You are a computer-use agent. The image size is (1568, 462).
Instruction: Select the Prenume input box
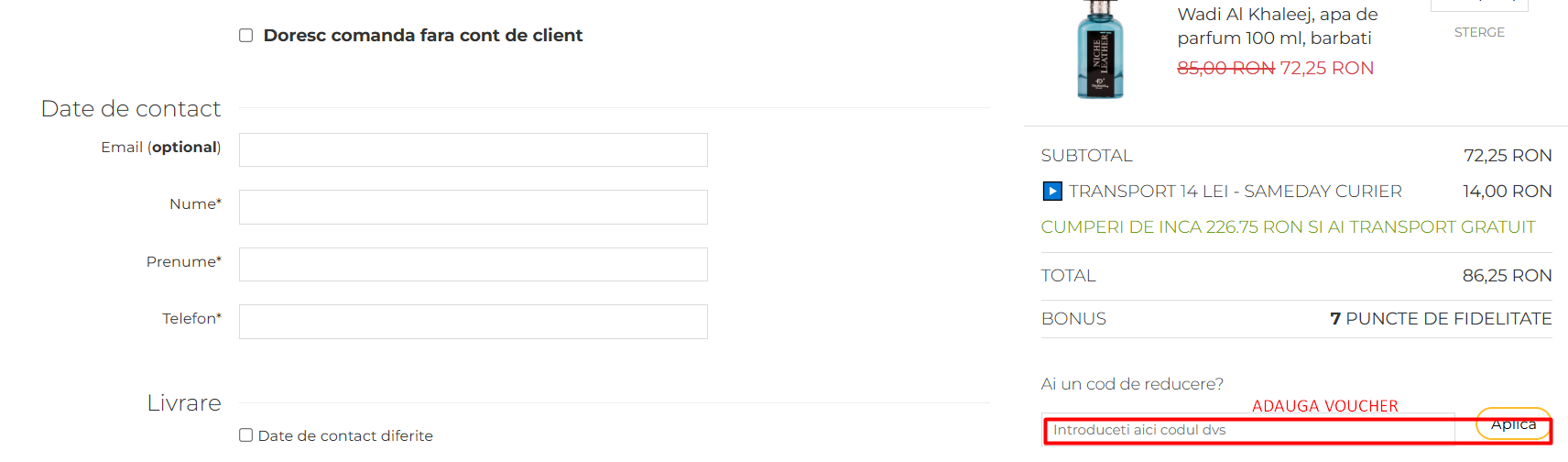point(473,265)
